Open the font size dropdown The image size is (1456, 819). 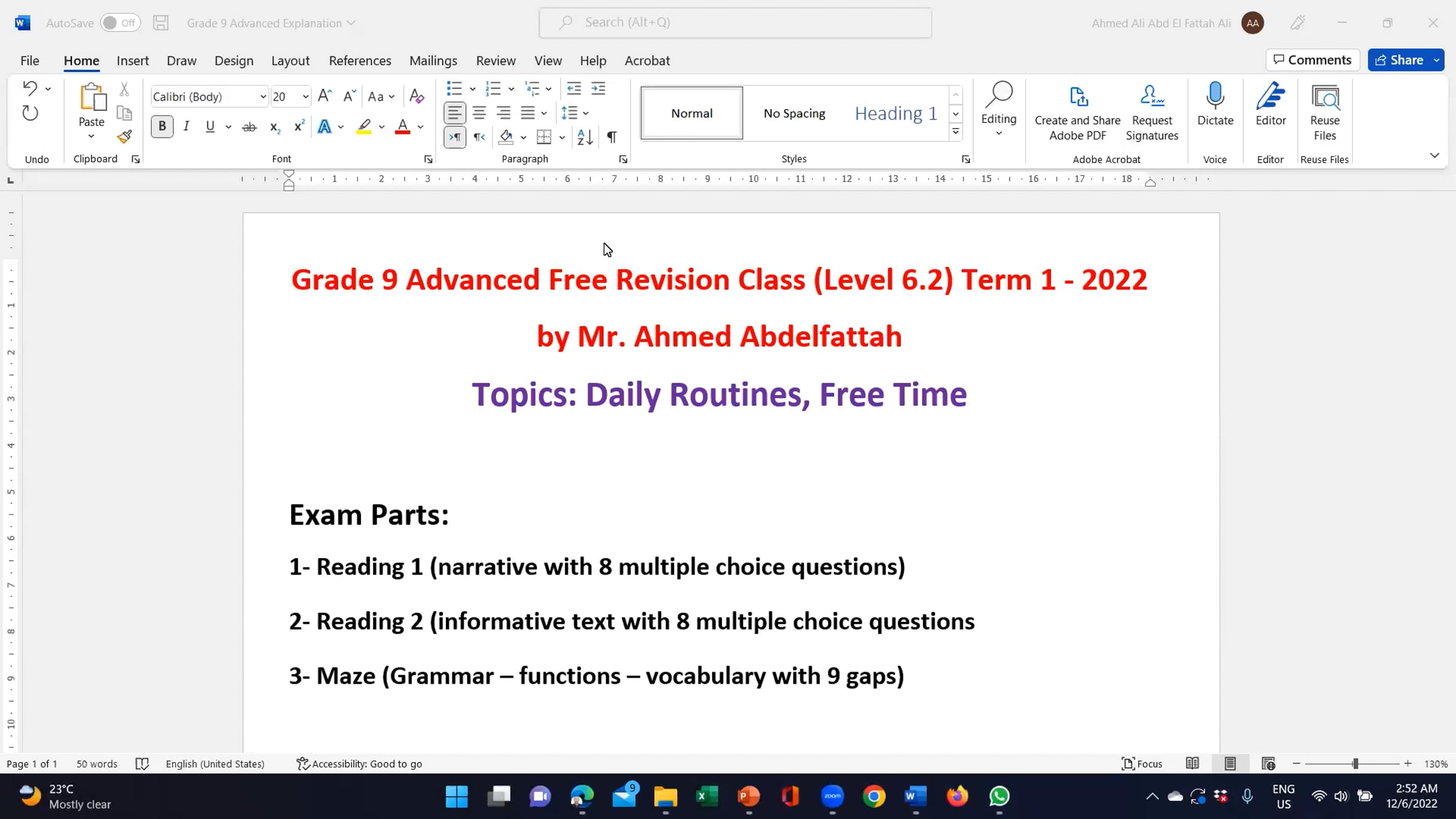pos(305,96)
